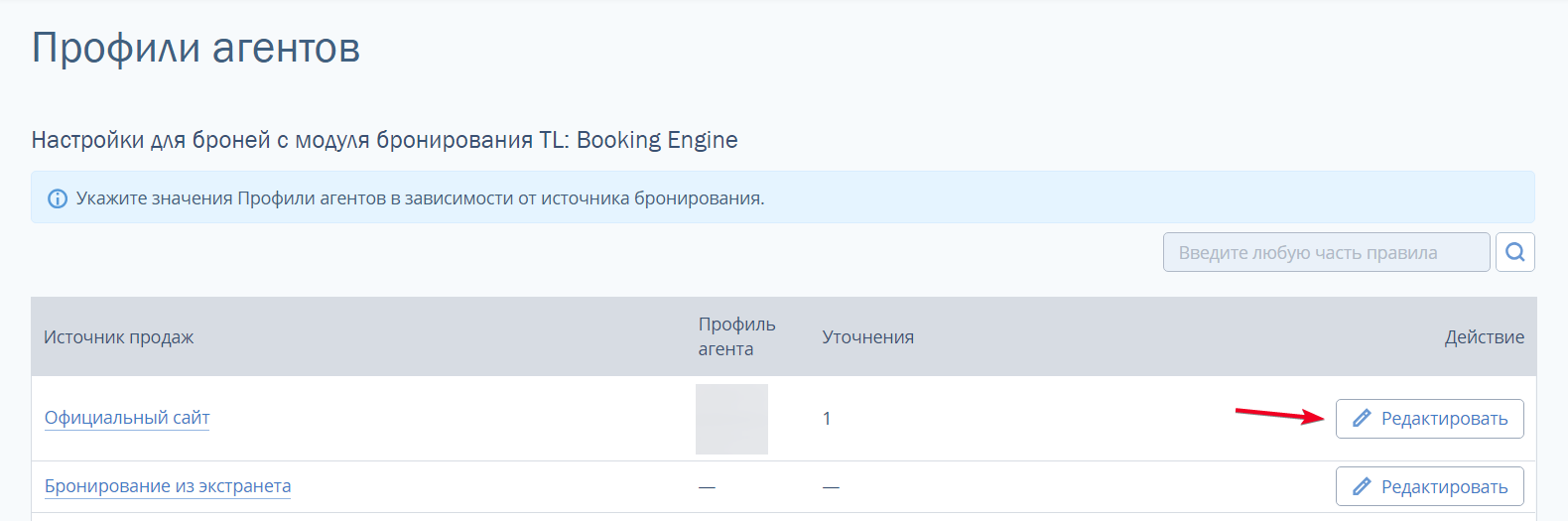
Task: Click the Уточнения dash in the extranet row
Action: [831, 487]
